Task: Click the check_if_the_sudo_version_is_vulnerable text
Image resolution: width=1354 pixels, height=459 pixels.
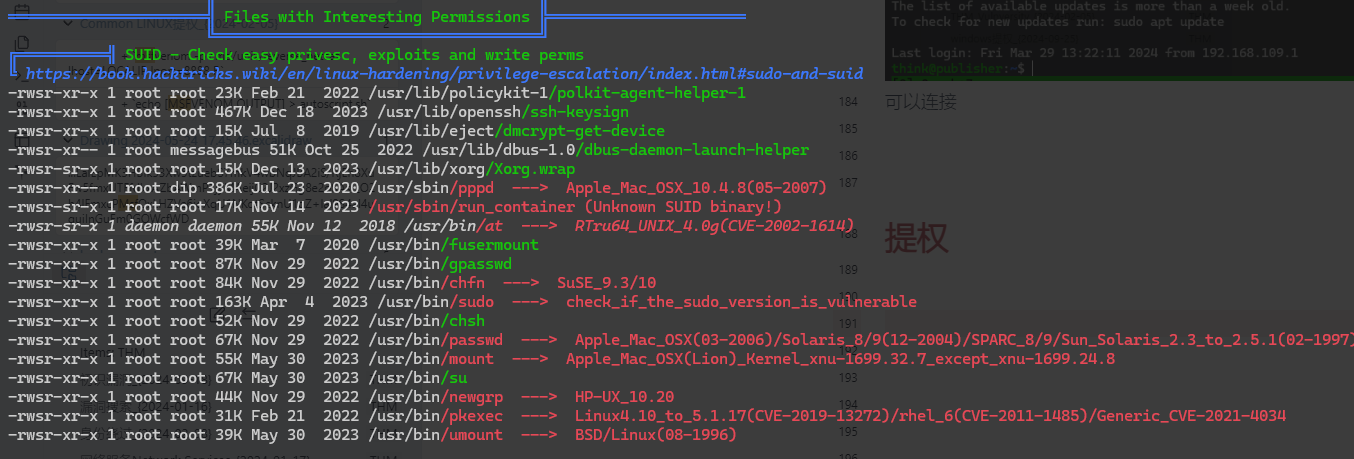Action: click(741, 301)
